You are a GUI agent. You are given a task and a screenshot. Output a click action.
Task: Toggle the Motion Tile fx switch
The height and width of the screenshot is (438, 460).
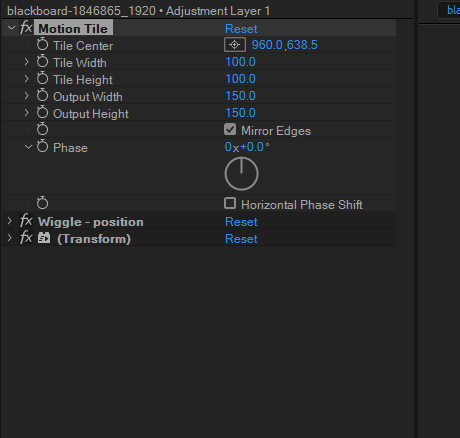click(x=26, y=28)
